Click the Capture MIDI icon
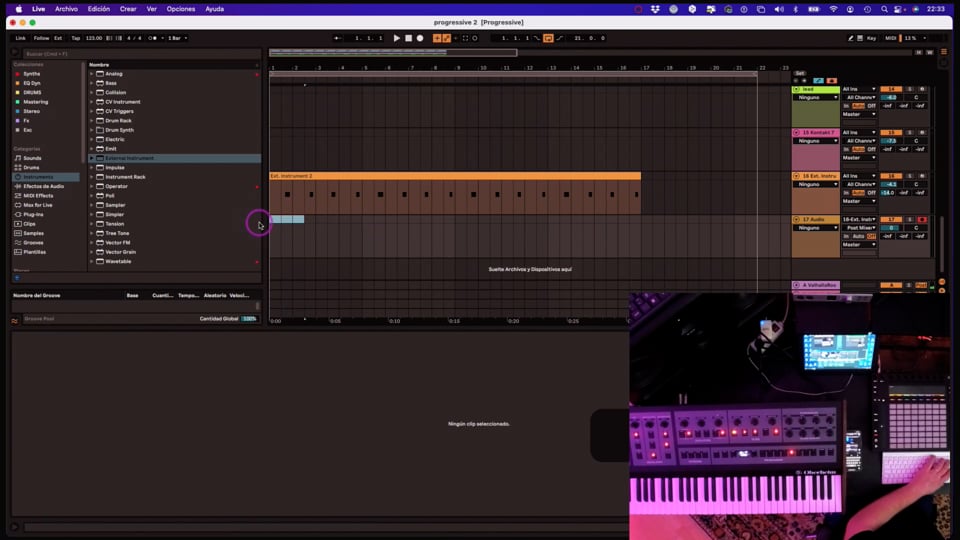The width and height of the screenshot is (960, 540). [465, 38]
